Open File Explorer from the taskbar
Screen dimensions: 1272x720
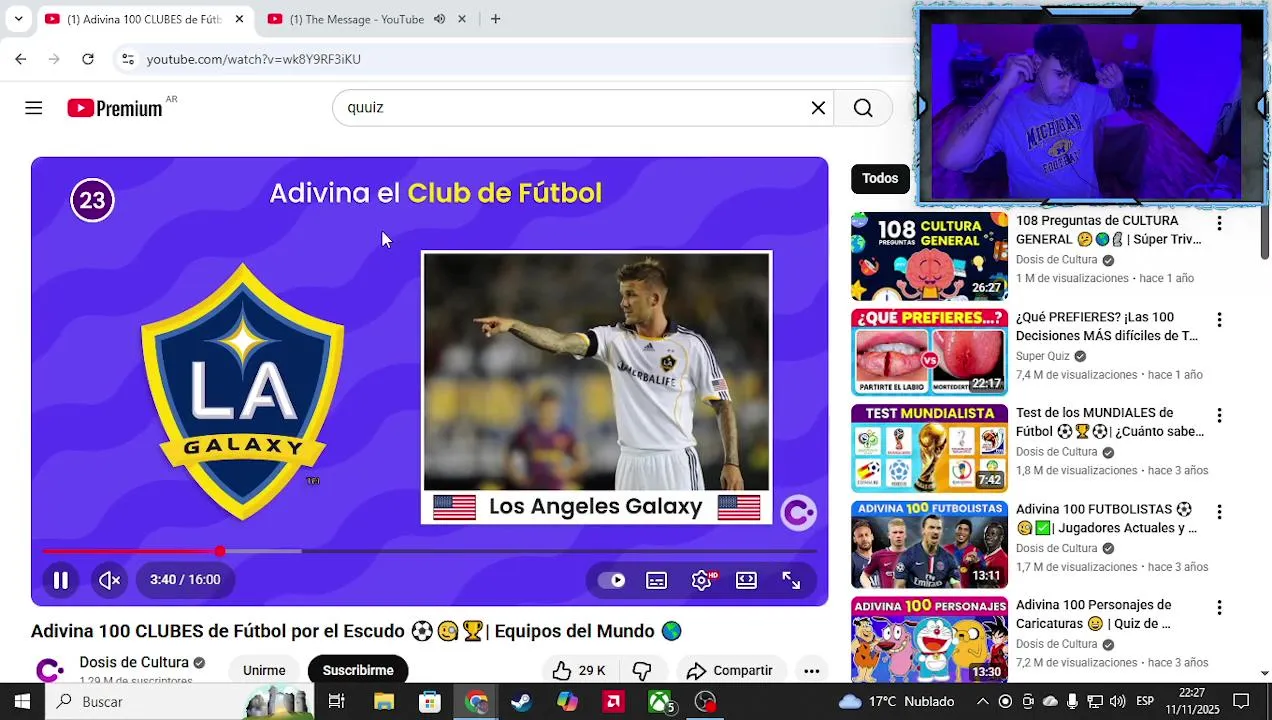pos(384,702)
